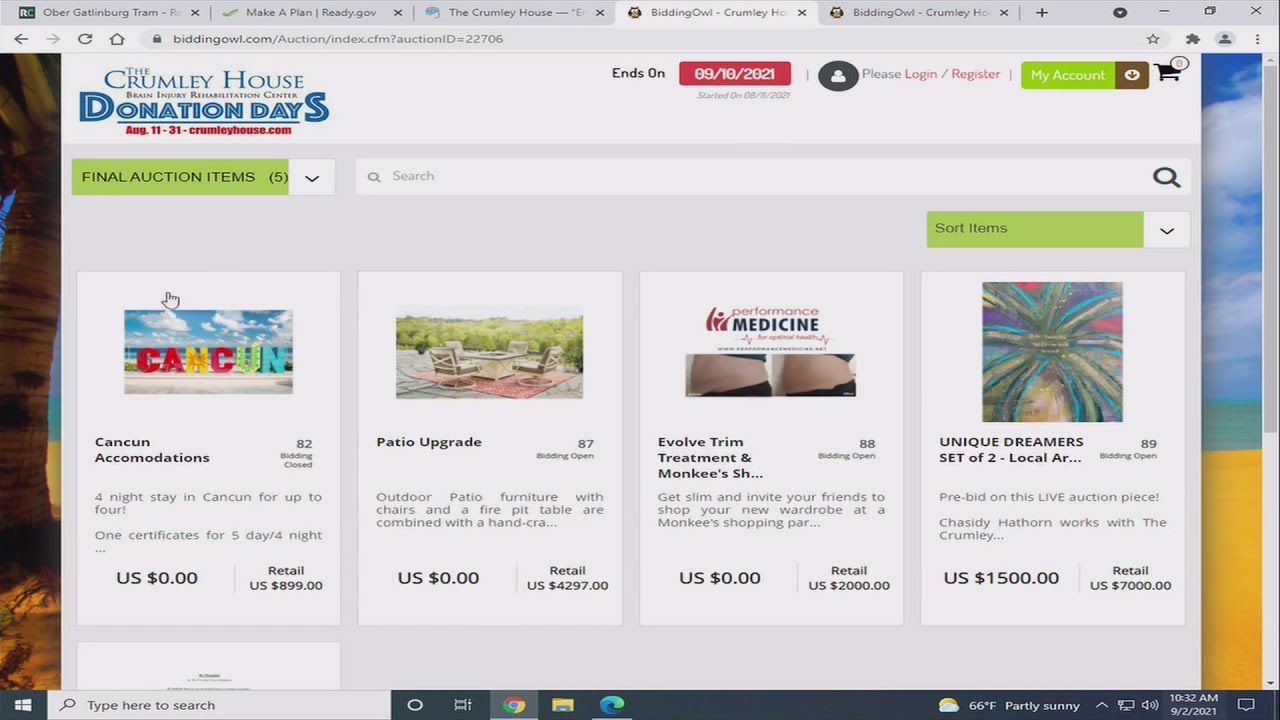
Task: Expand My Account dropdown arrow
Action: tap(1132, 75)
